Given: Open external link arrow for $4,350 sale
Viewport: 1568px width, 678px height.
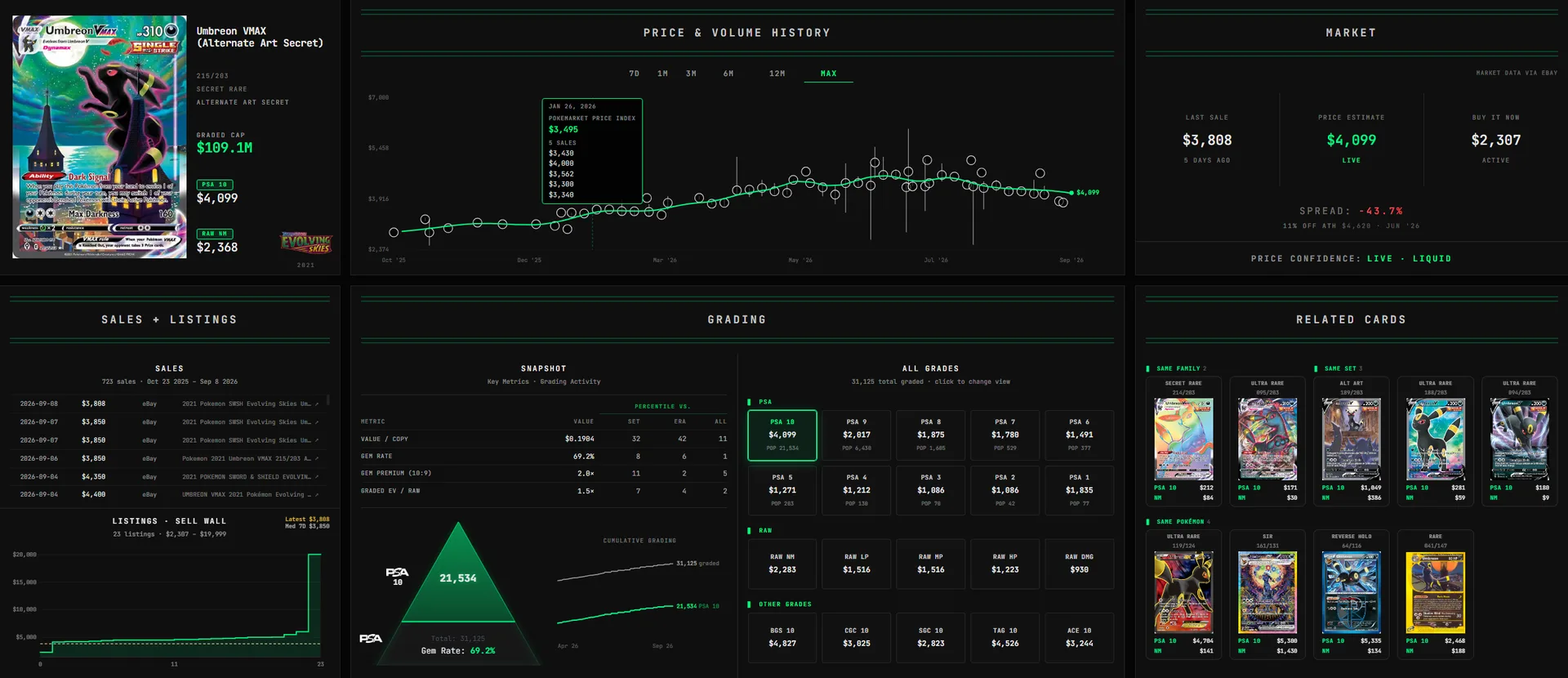Looking at the screenshot, I should point(317,477).
